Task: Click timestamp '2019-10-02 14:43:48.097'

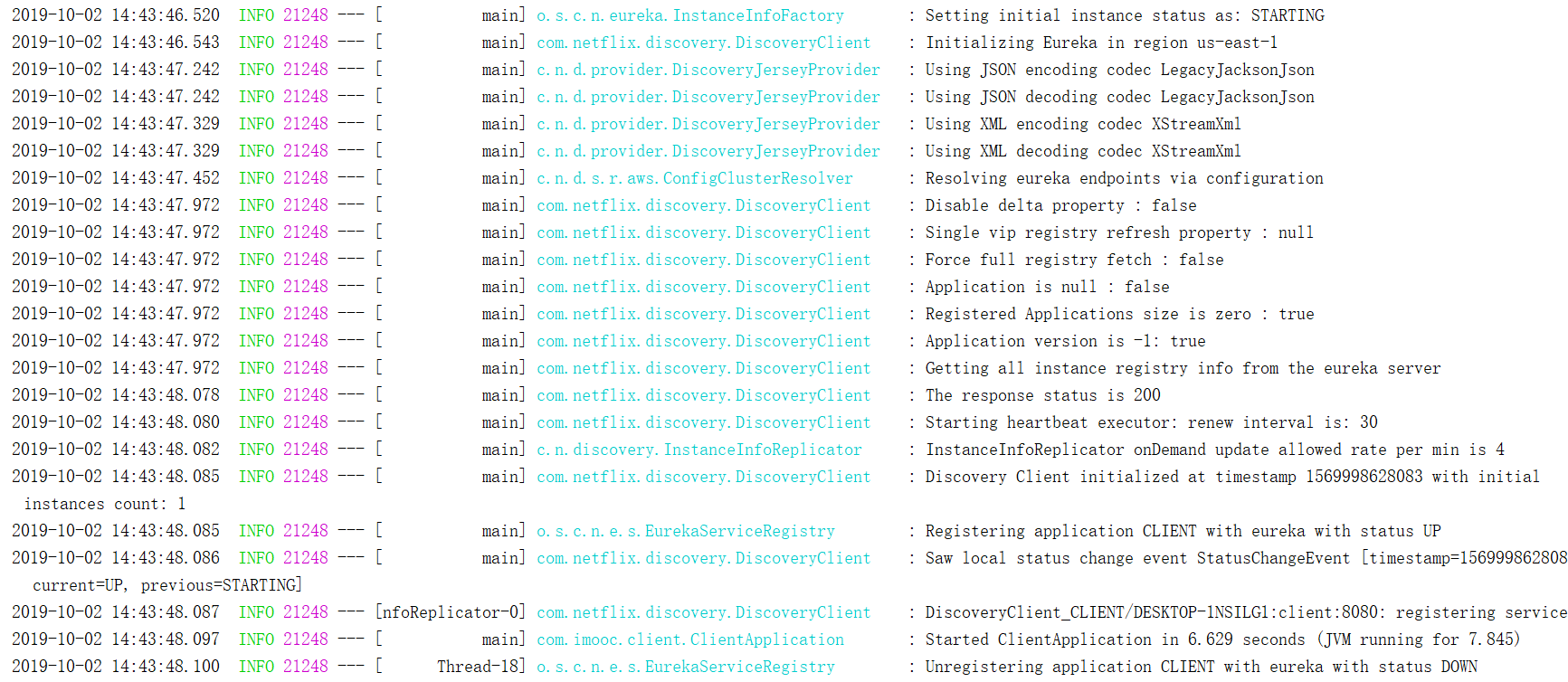Action: coord(116,639)
